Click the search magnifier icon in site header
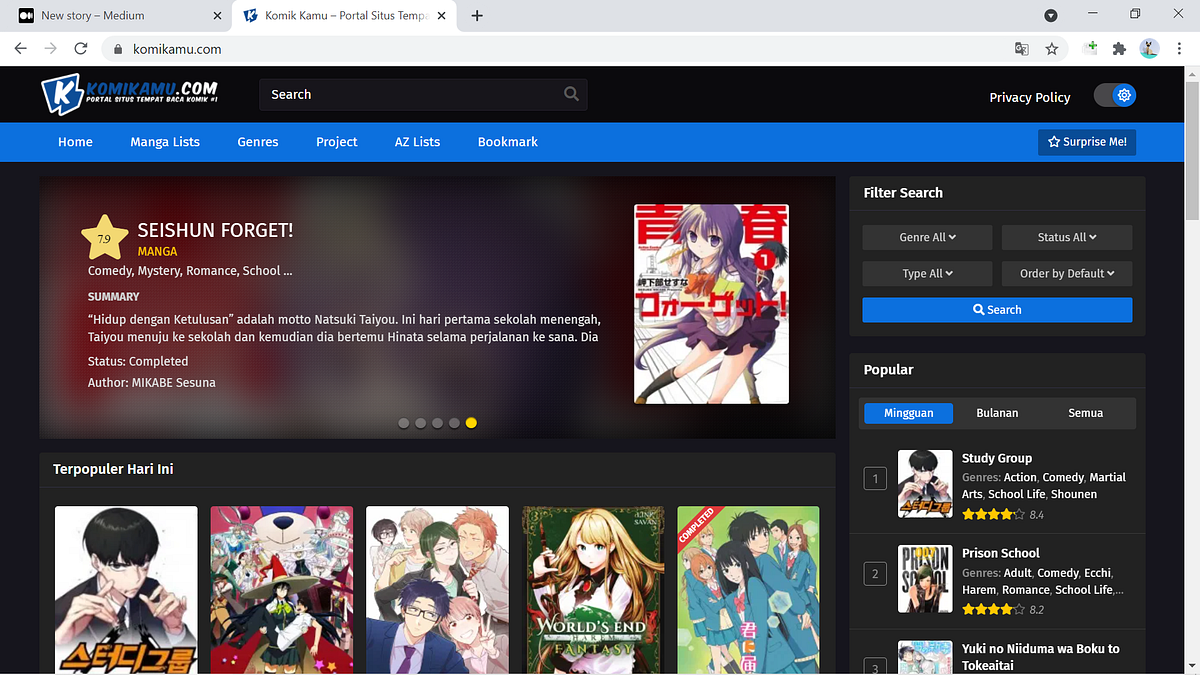The width and height of the screenshot is (1200, 675). 571,94
